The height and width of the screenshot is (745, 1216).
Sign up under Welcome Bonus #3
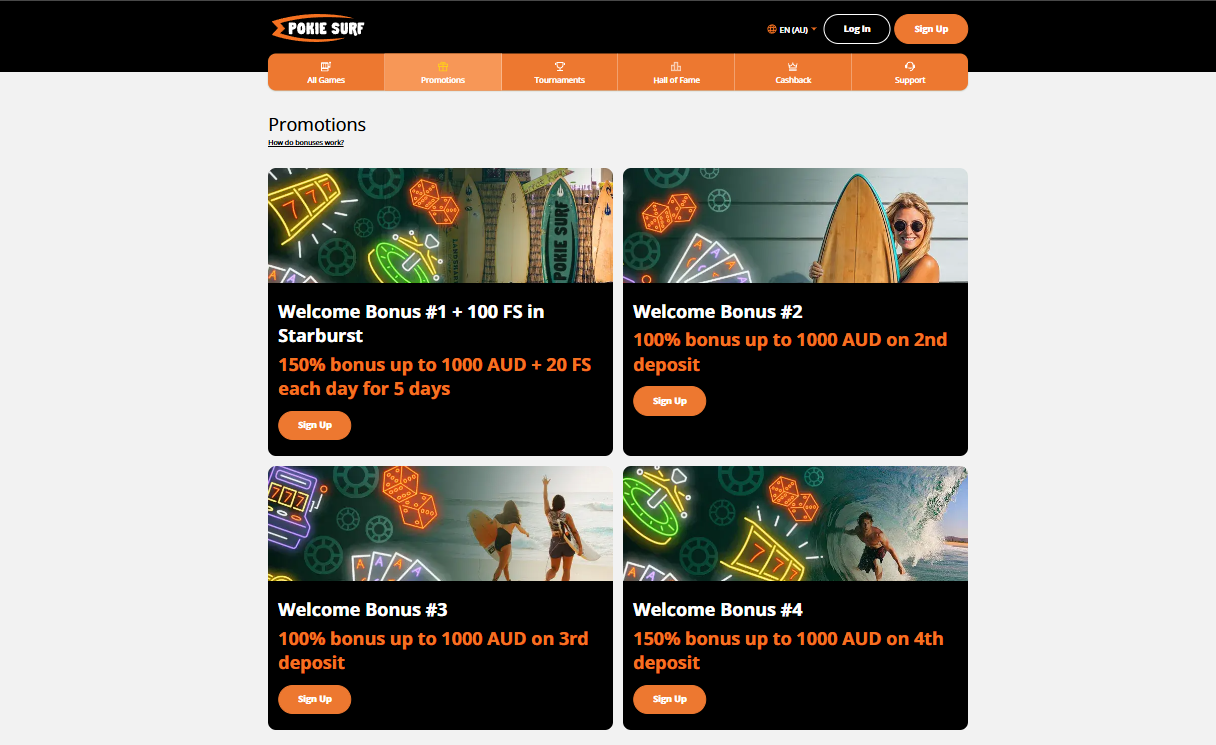click(314, 699)
